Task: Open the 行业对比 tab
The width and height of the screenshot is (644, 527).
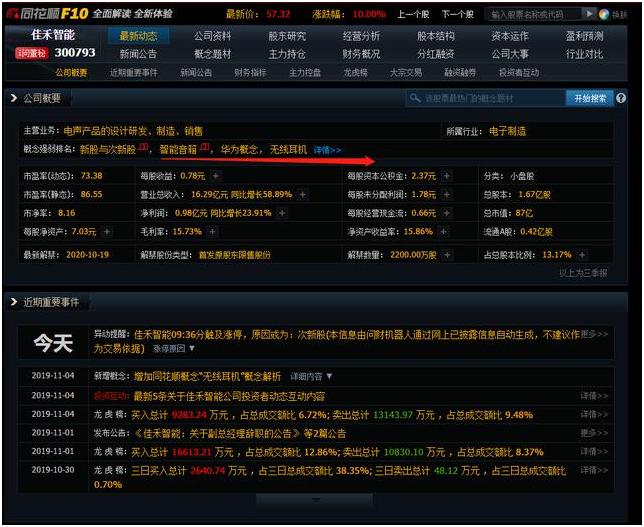Action: tap(584, 54)
